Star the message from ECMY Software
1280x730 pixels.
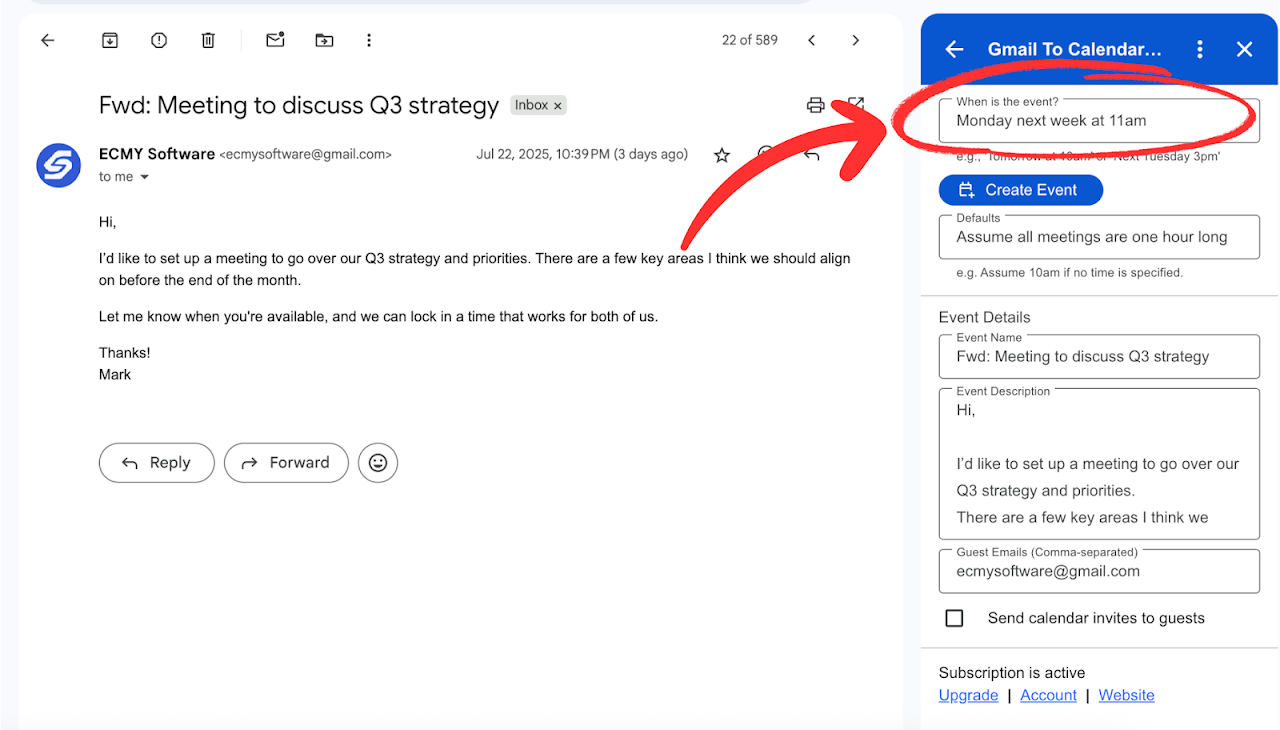pos(722,154)
